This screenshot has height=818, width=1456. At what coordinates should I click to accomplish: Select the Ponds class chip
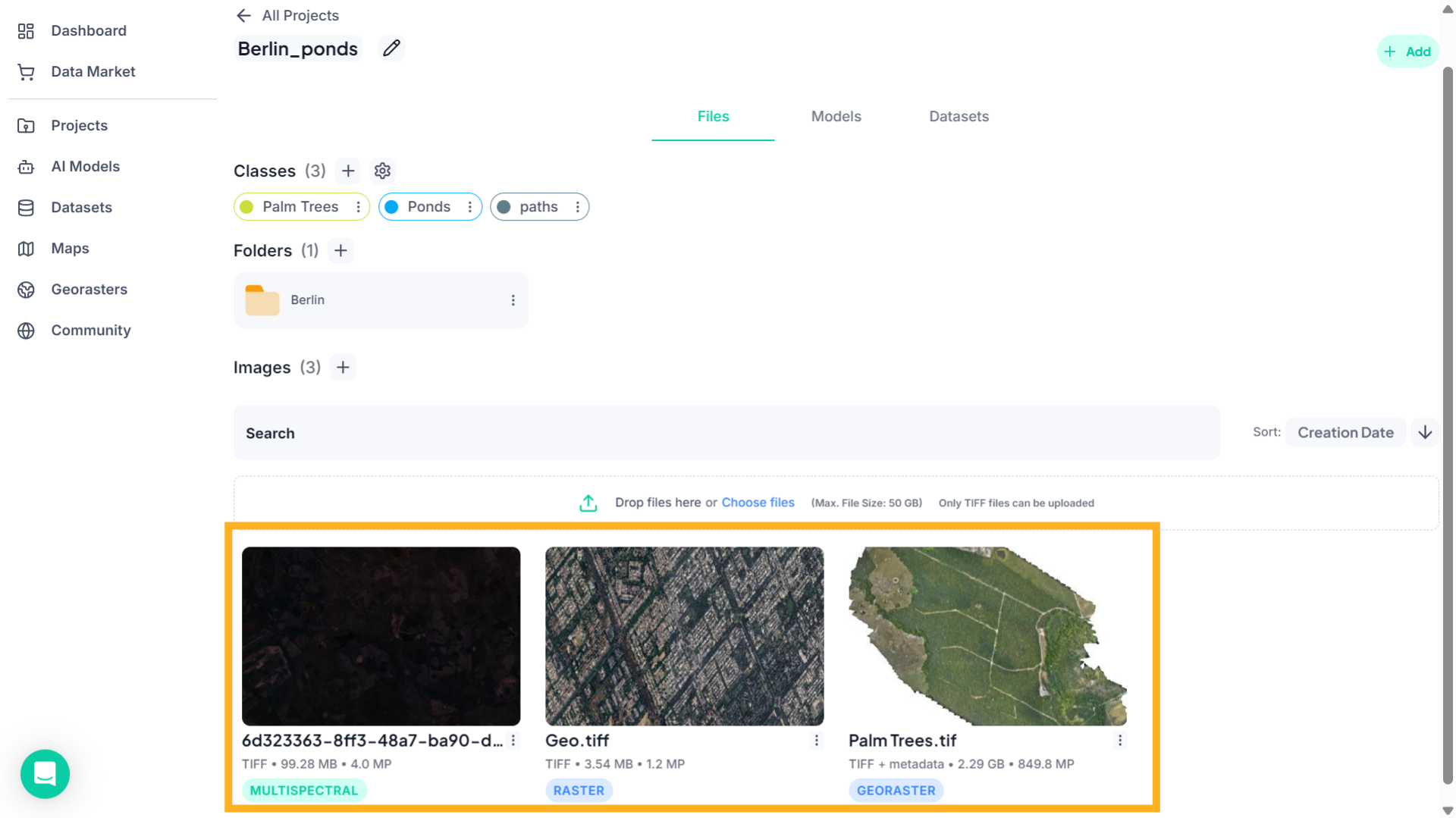(430, 207)
